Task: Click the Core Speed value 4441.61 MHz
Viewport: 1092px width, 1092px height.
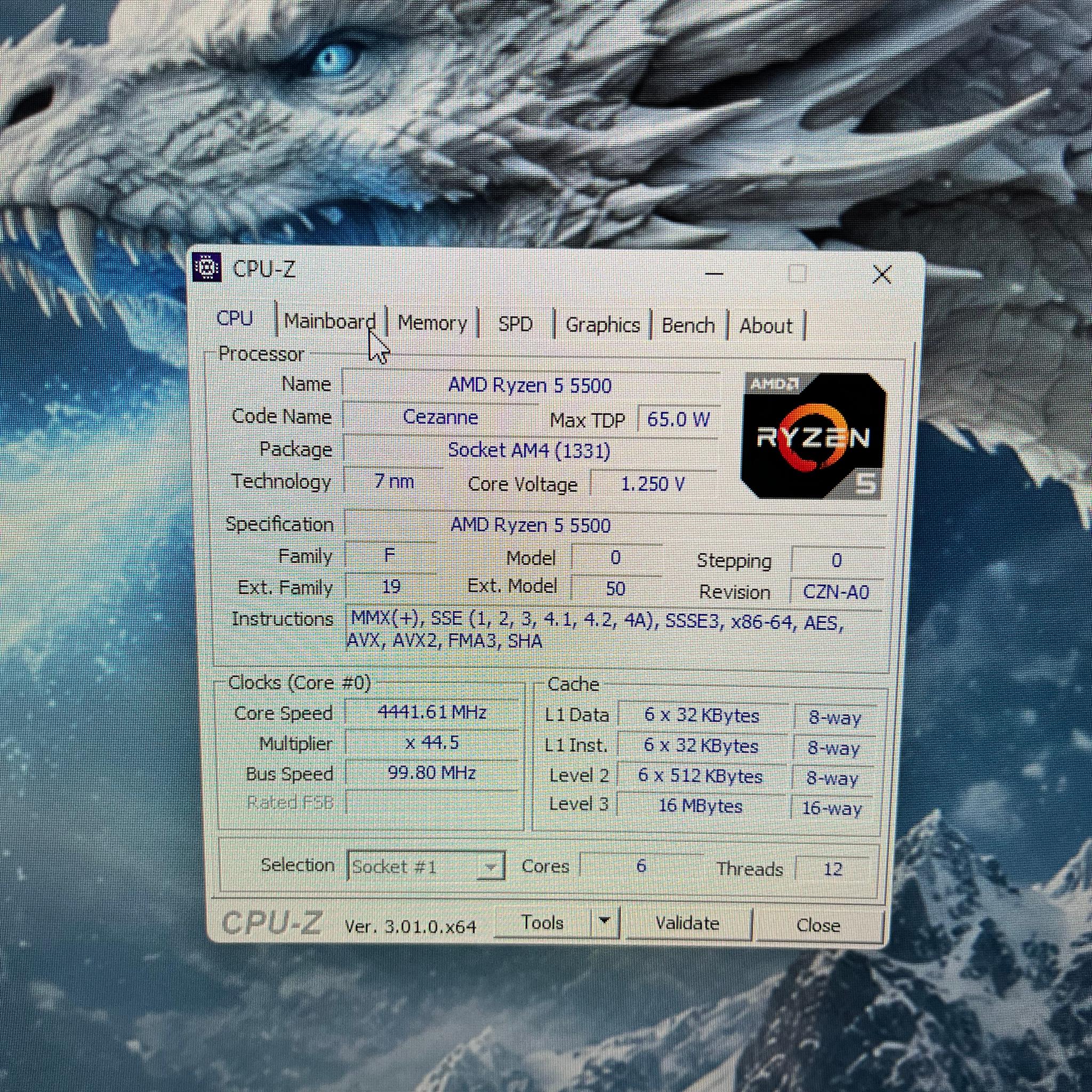Action: [x=432, y=712]
